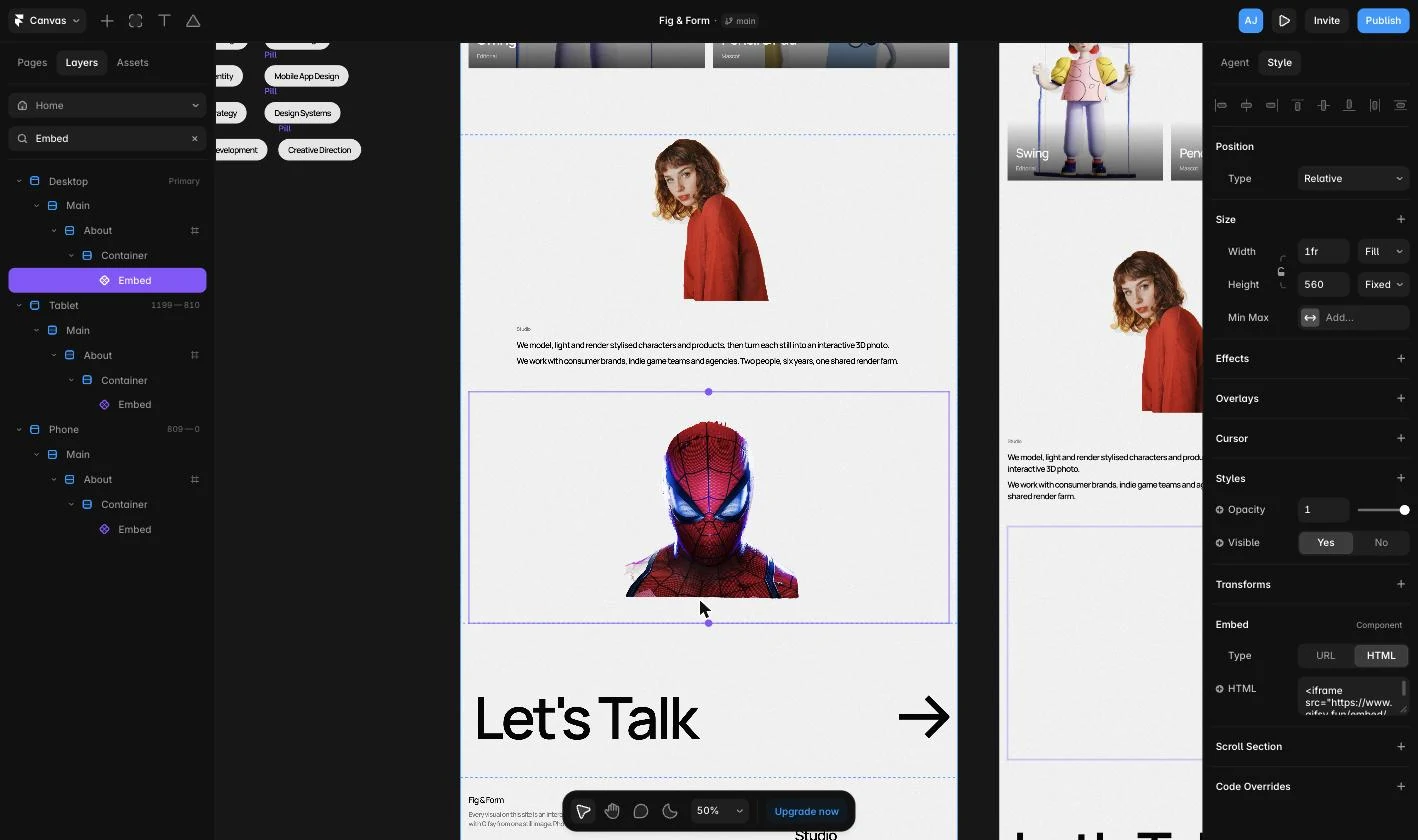The height and width of the screenshot is (840, 1418).
Task: Align the layer to the bottom edge
Action: point(1349,105)
